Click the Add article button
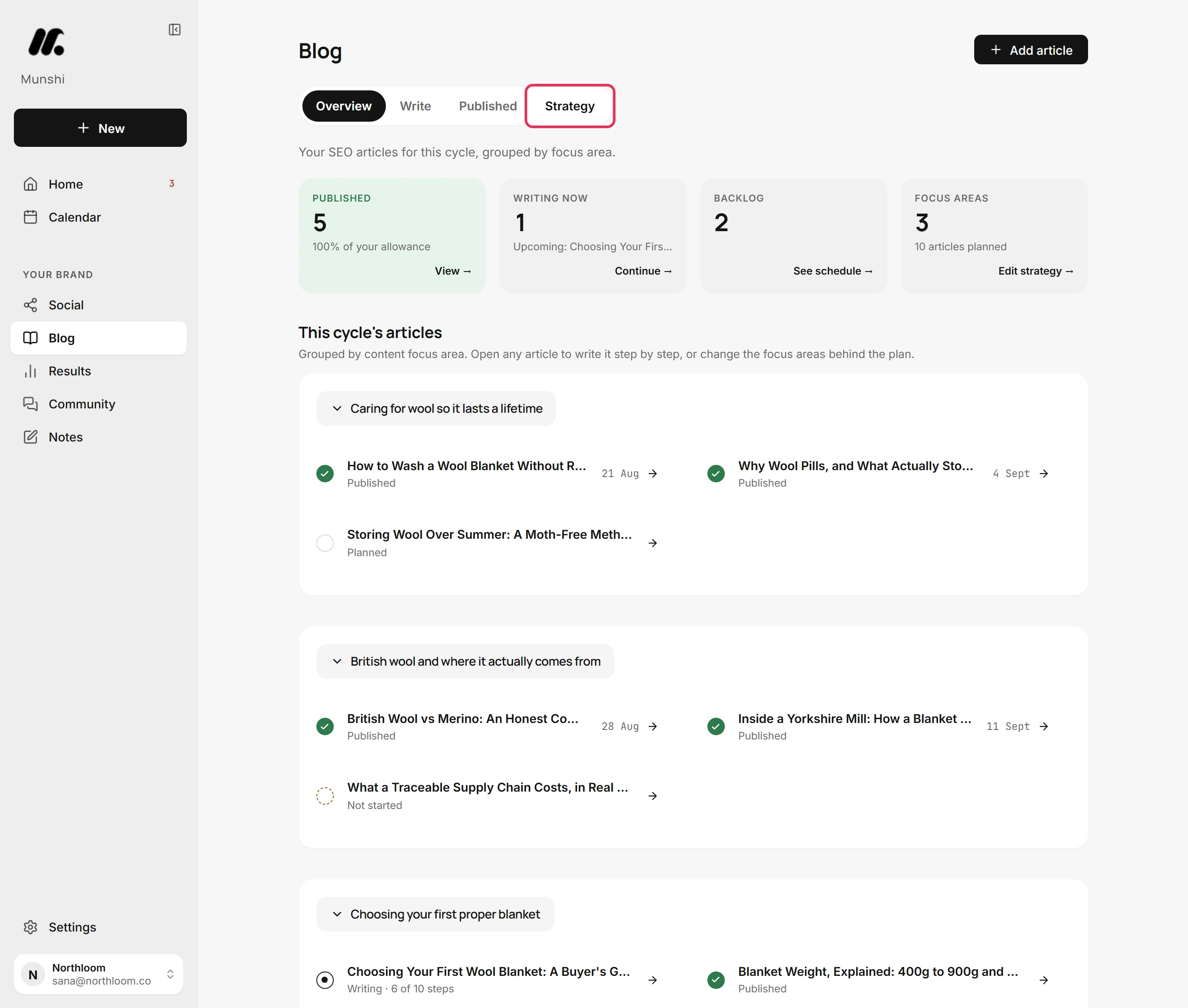This screenshot has width=1188, height=1008. tap(1031, 50)
